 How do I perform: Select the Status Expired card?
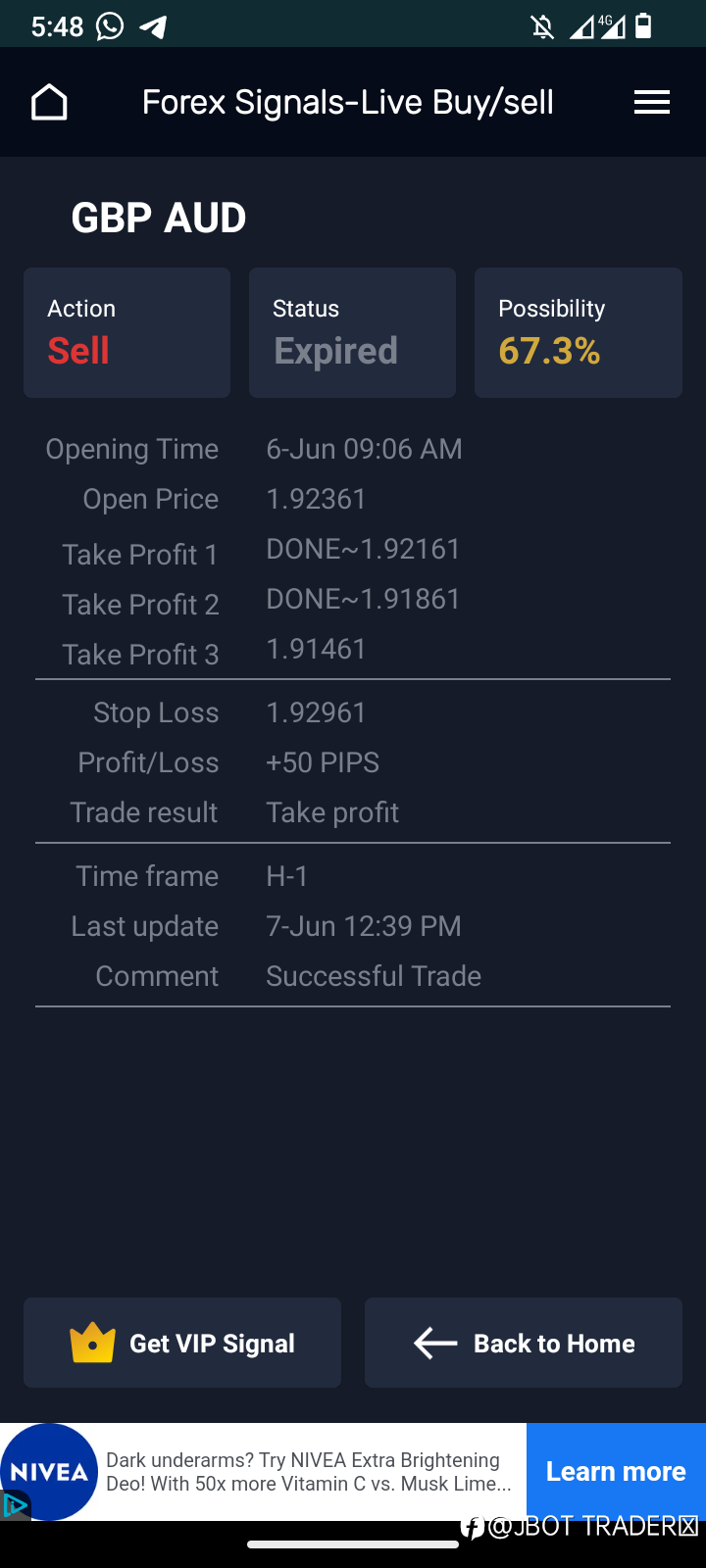(353, 333)
